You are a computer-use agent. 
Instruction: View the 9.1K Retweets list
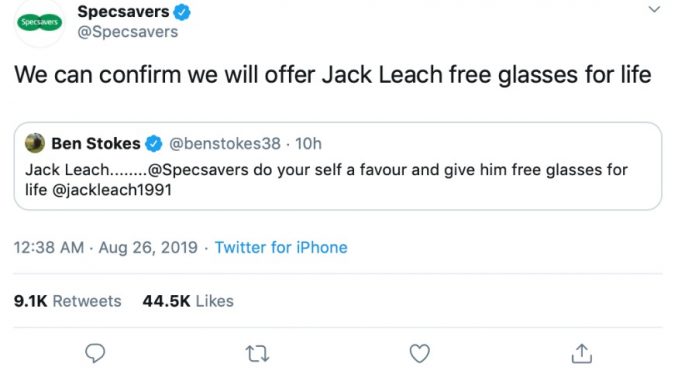[x=67, y=301]
